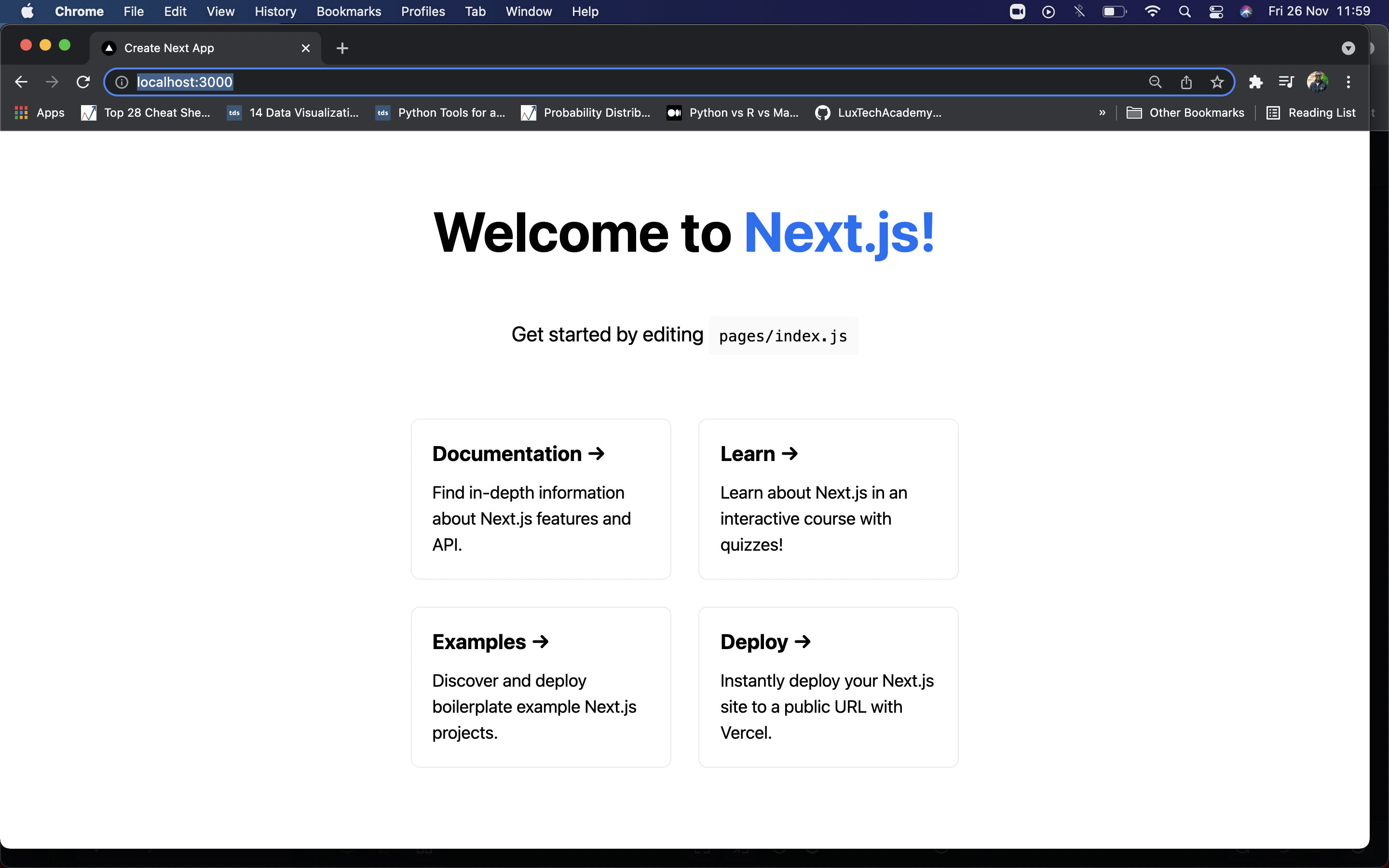
Task: Open the Other Bookmarks folder
Action: pyautogui.click(x=1185, y=112)
